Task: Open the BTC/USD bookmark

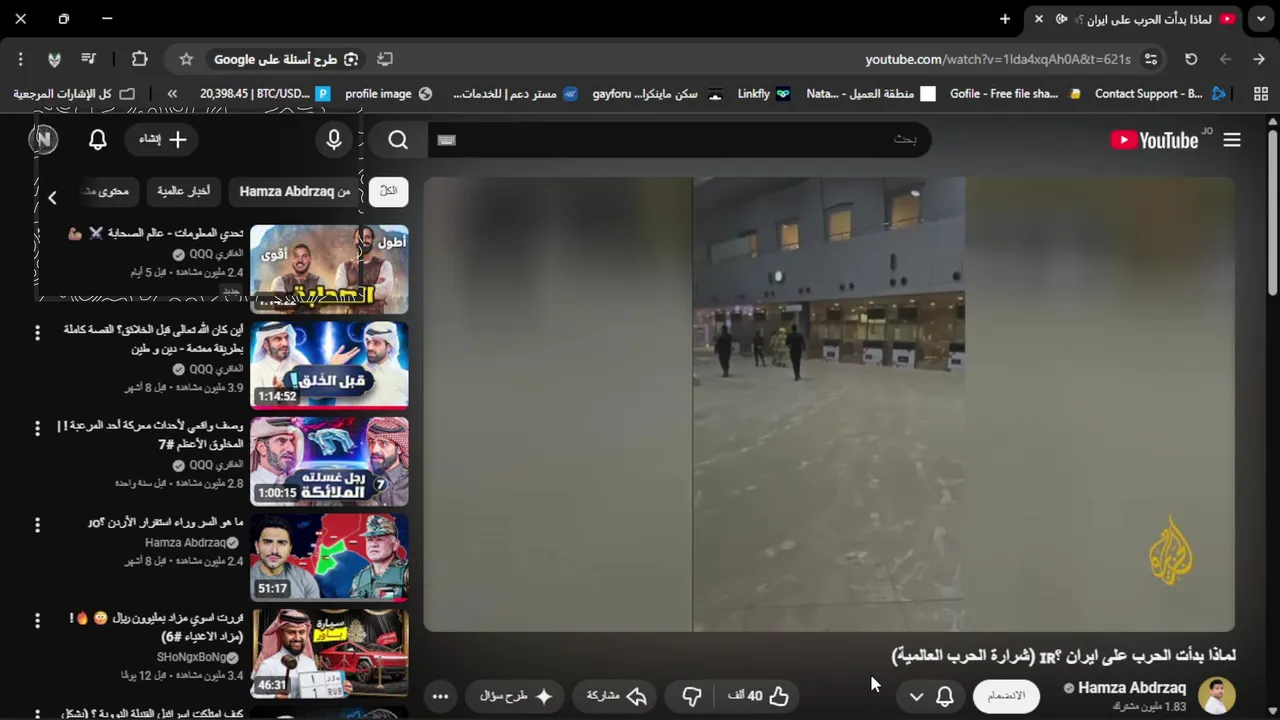Action: [264, 94]
